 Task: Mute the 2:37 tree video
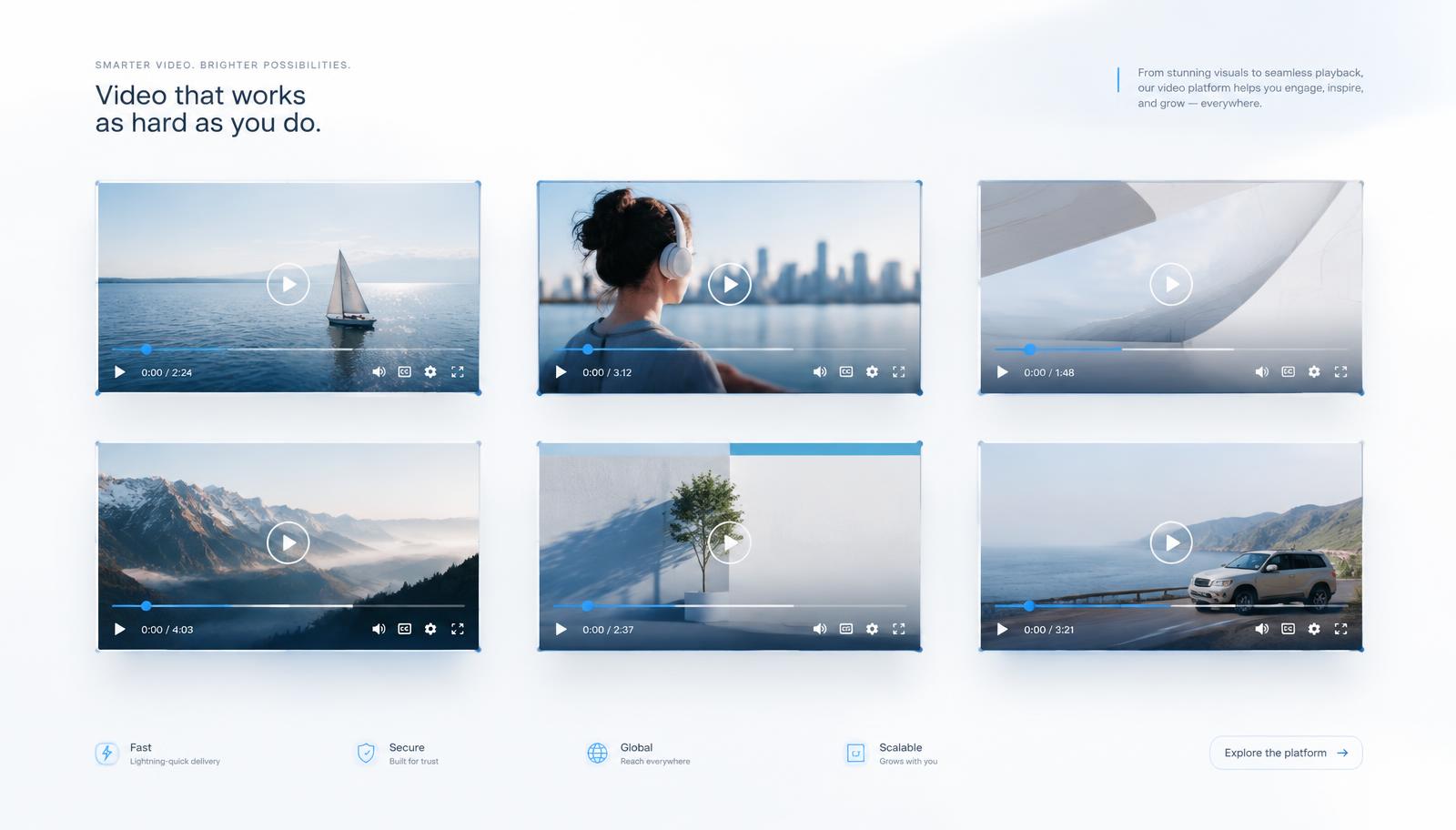[820, 629]
